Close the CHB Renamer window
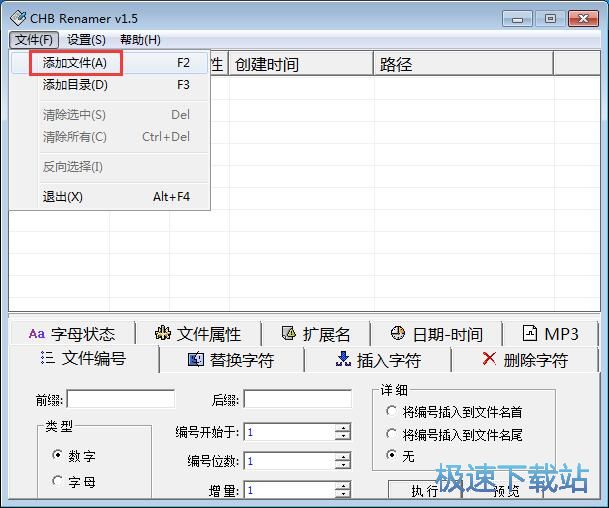Screen dimensions: 609x508 pyautogui.click(x=583, y=19)
